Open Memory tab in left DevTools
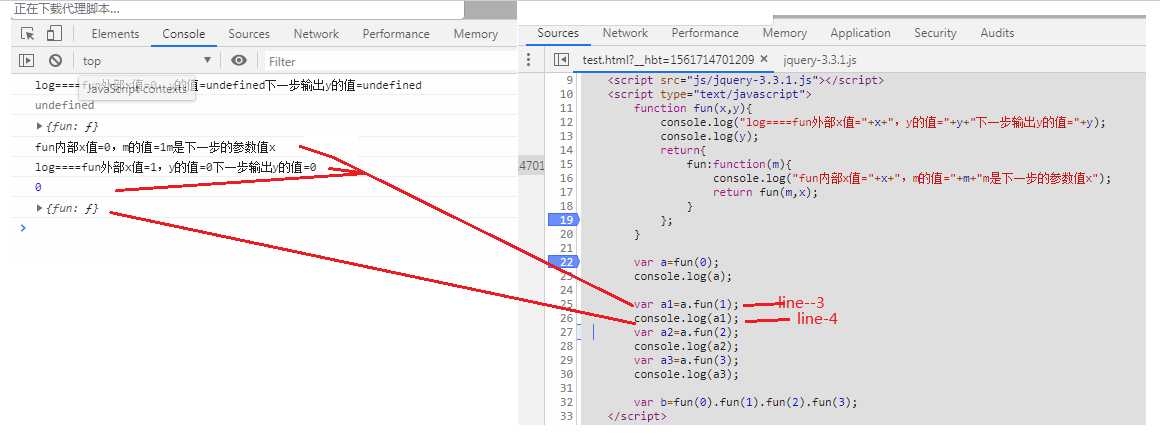 pyautogui.click(x=476, y=34)
